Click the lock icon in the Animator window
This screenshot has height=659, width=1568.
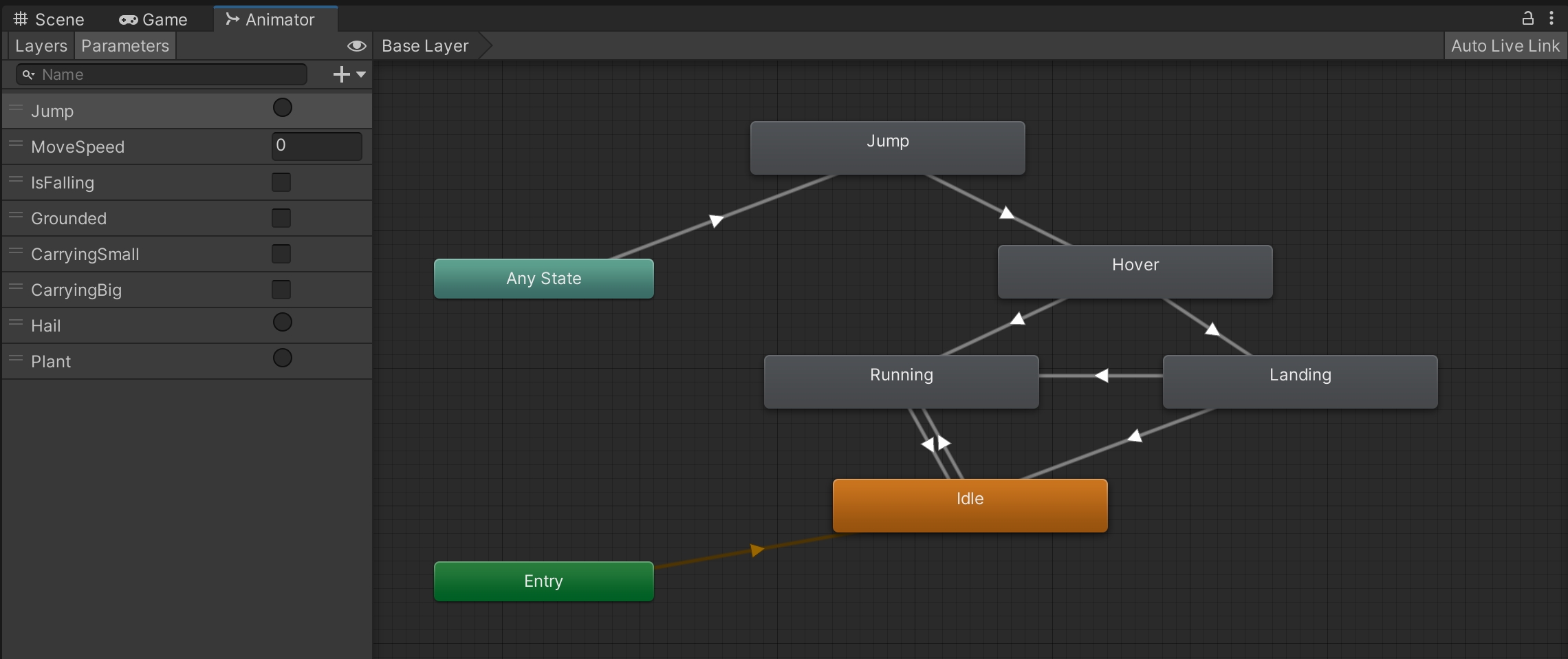(1527, 19)
